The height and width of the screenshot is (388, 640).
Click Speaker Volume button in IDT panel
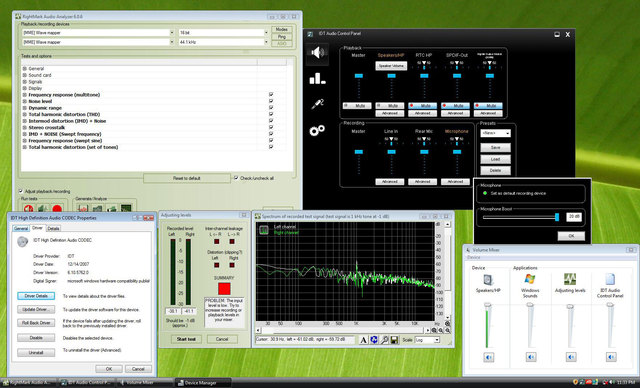(391, 66)
